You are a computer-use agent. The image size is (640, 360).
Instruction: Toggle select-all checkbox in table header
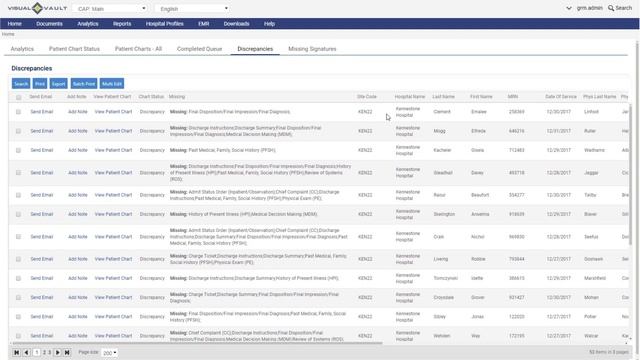pos(18,97)
